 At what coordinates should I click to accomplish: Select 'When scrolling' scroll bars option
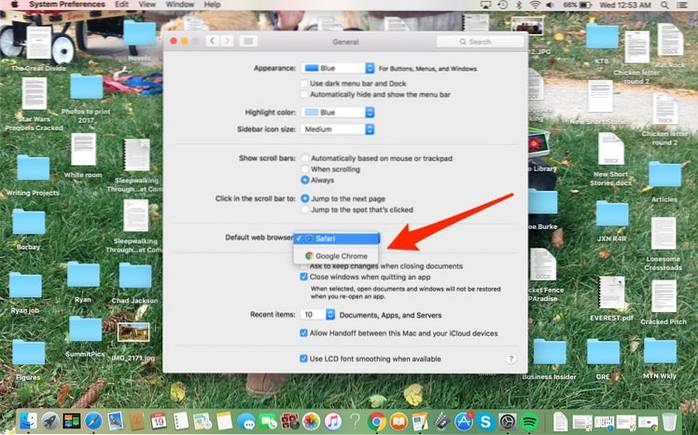tap(304, 170)
